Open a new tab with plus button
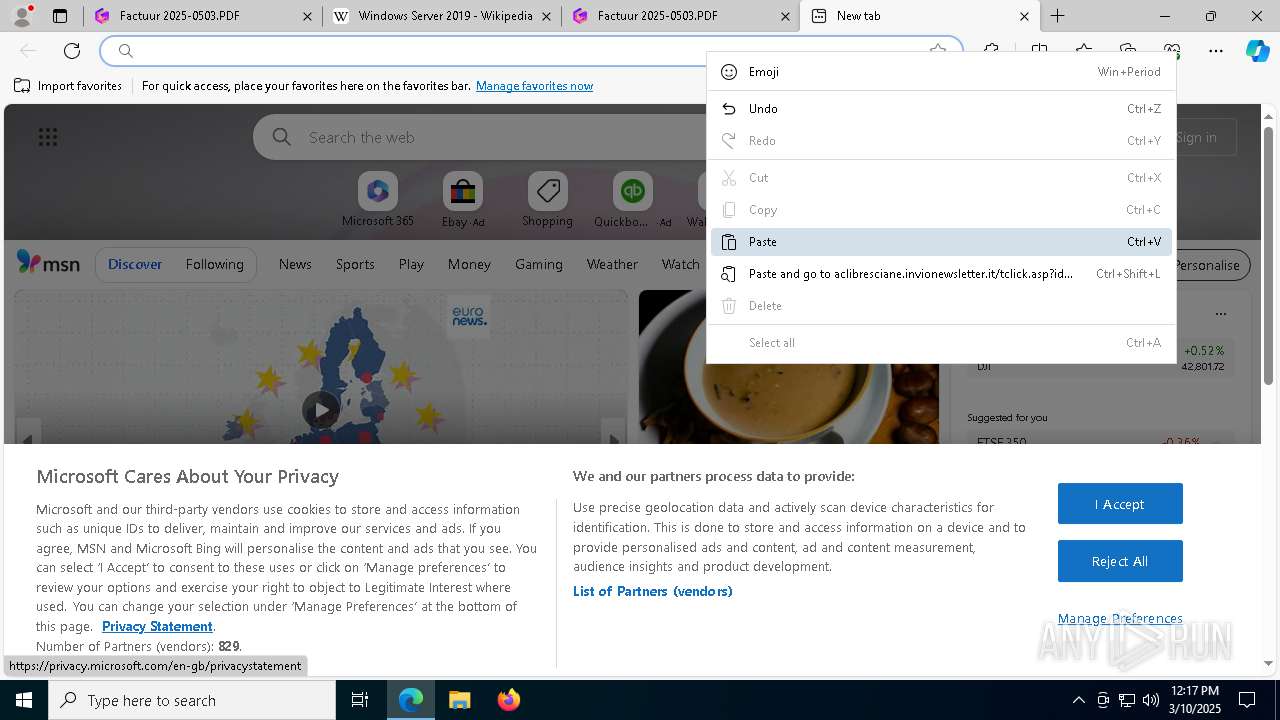The height and width of the screenshot is (720, 1280). pyautogui.click(x=1057, y=16)
